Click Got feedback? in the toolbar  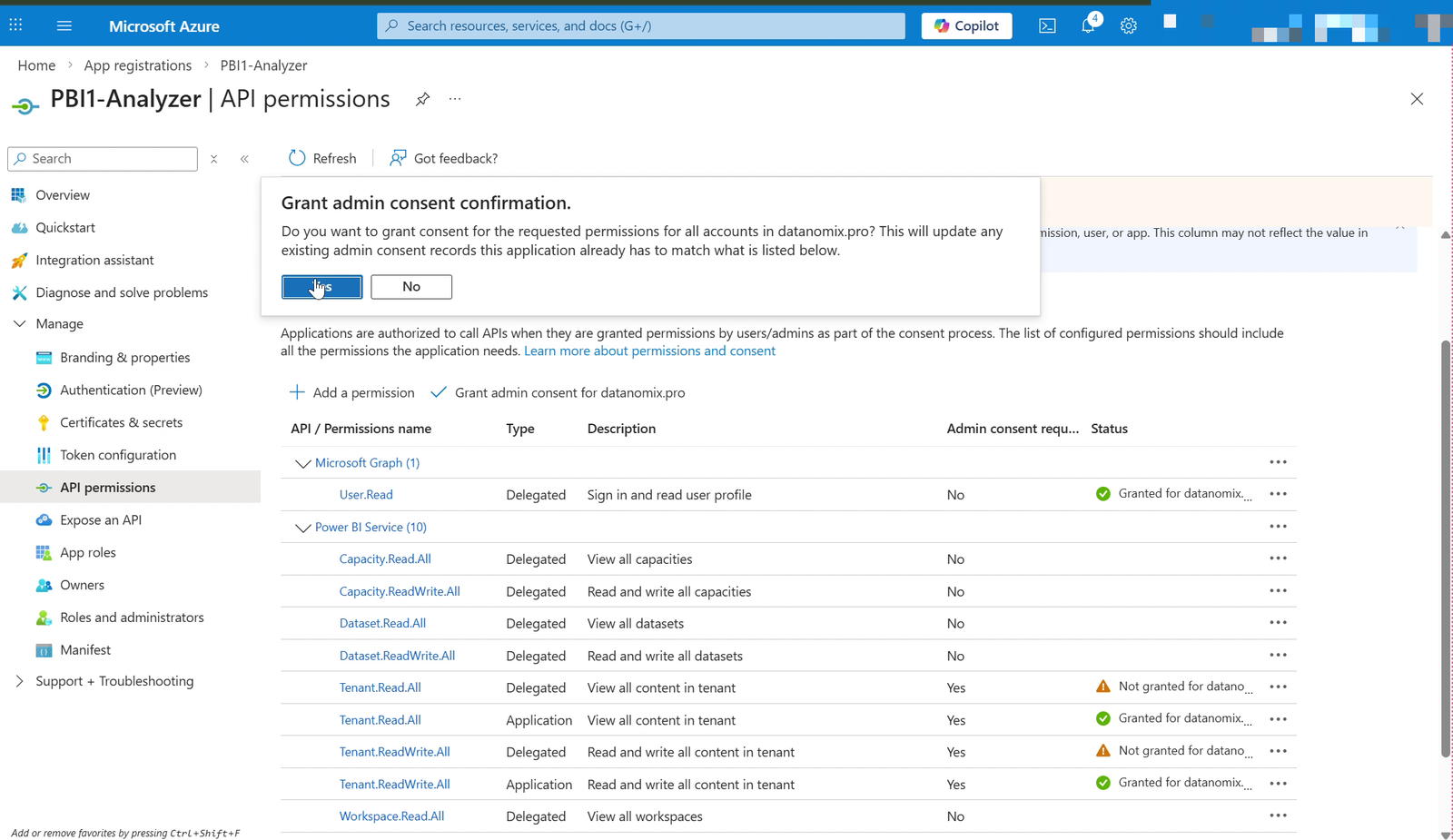point(443,158)
